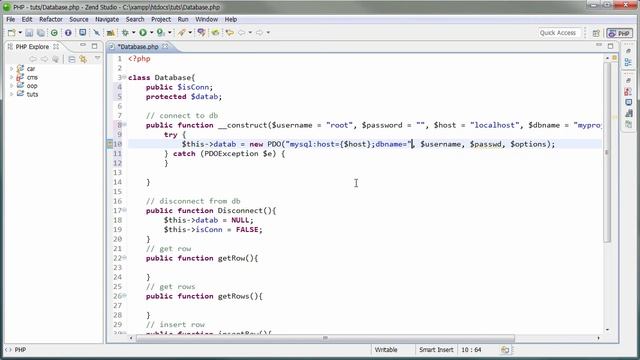Collapse the Database class fold marker

click(124, 77)
